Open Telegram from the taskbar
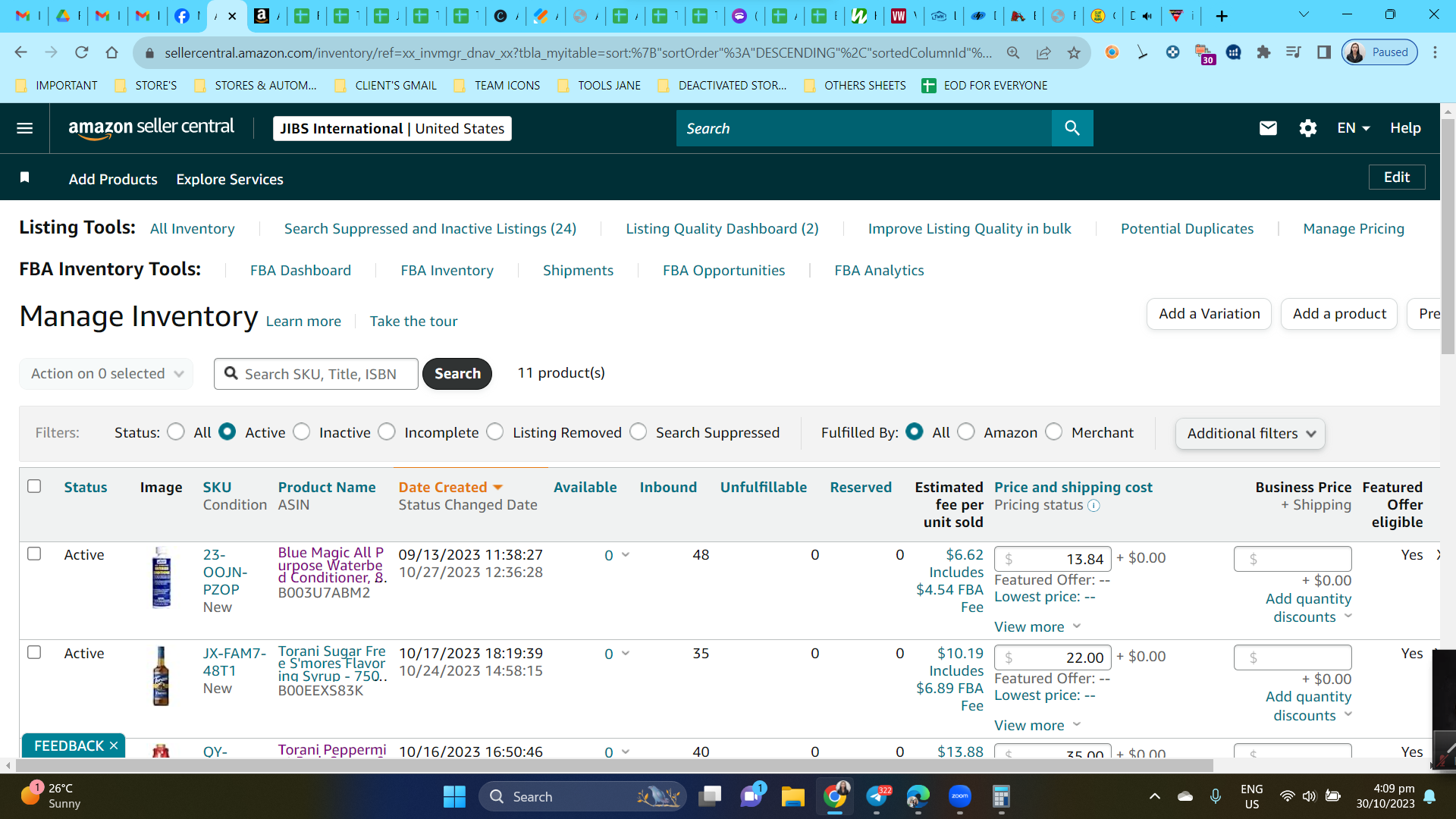 [877, 797]
